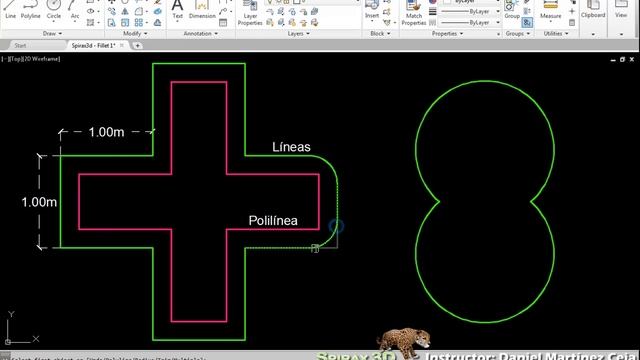The width and height of the screenshot is (640, 360).
Task: Open the [-] viewport controls menu
Action: pyautogui.click(x=4, y=59)
